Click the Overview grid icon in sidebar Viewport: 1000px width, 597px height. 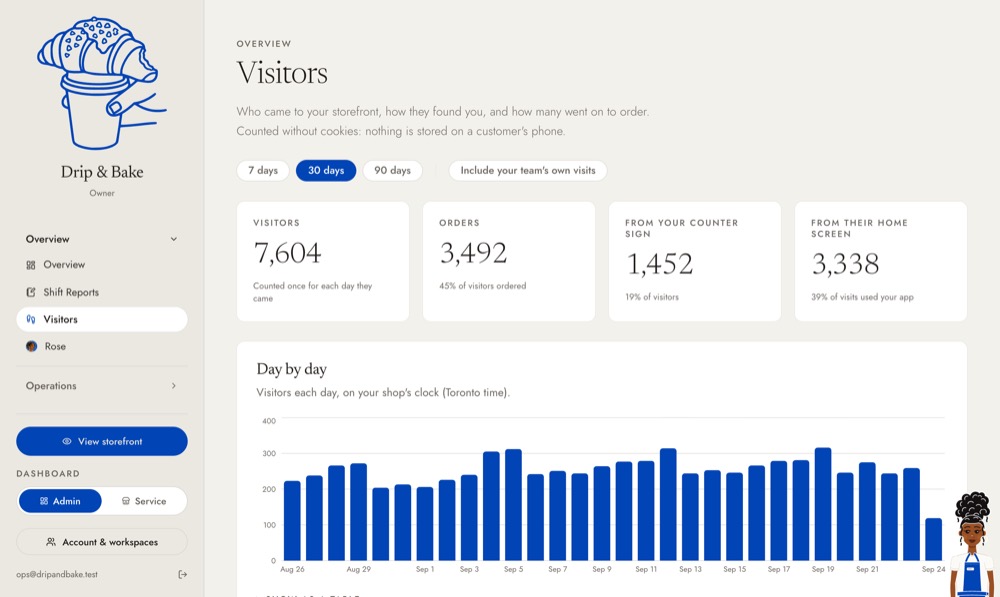(x=31, y=265)
